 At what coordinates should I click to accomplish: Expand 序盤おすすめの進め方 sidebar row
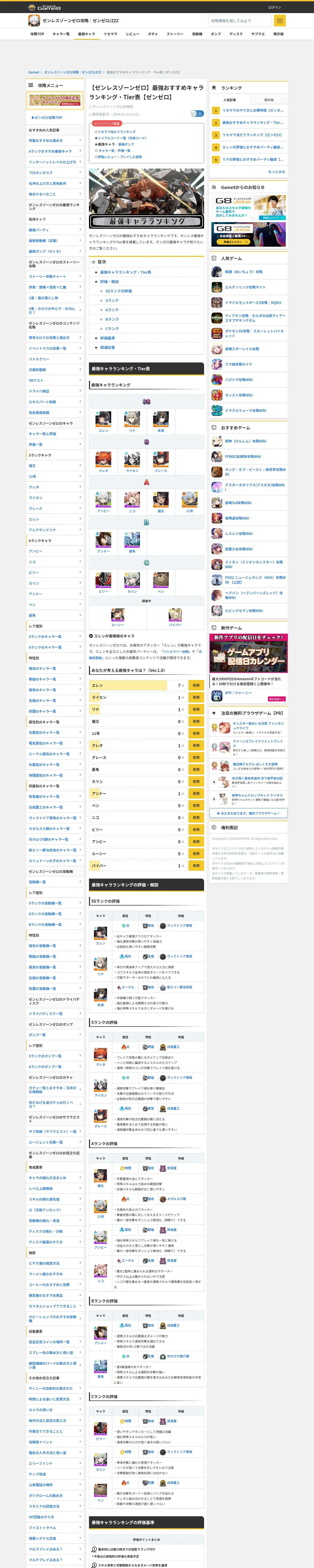[x=55, y=141]
